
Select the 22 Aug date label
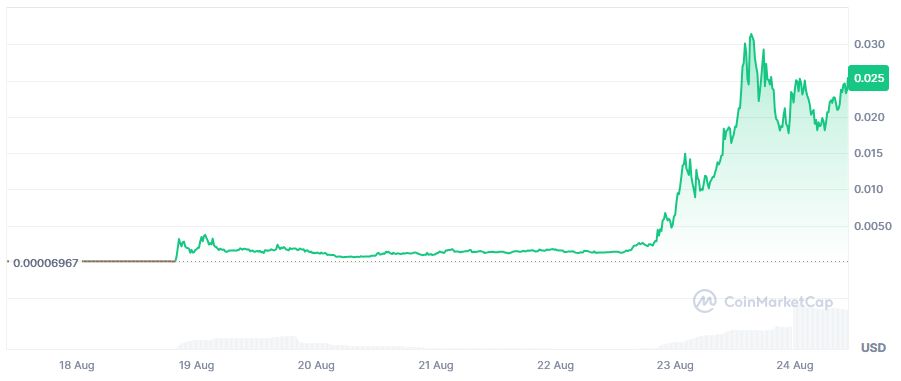[556, 365]
